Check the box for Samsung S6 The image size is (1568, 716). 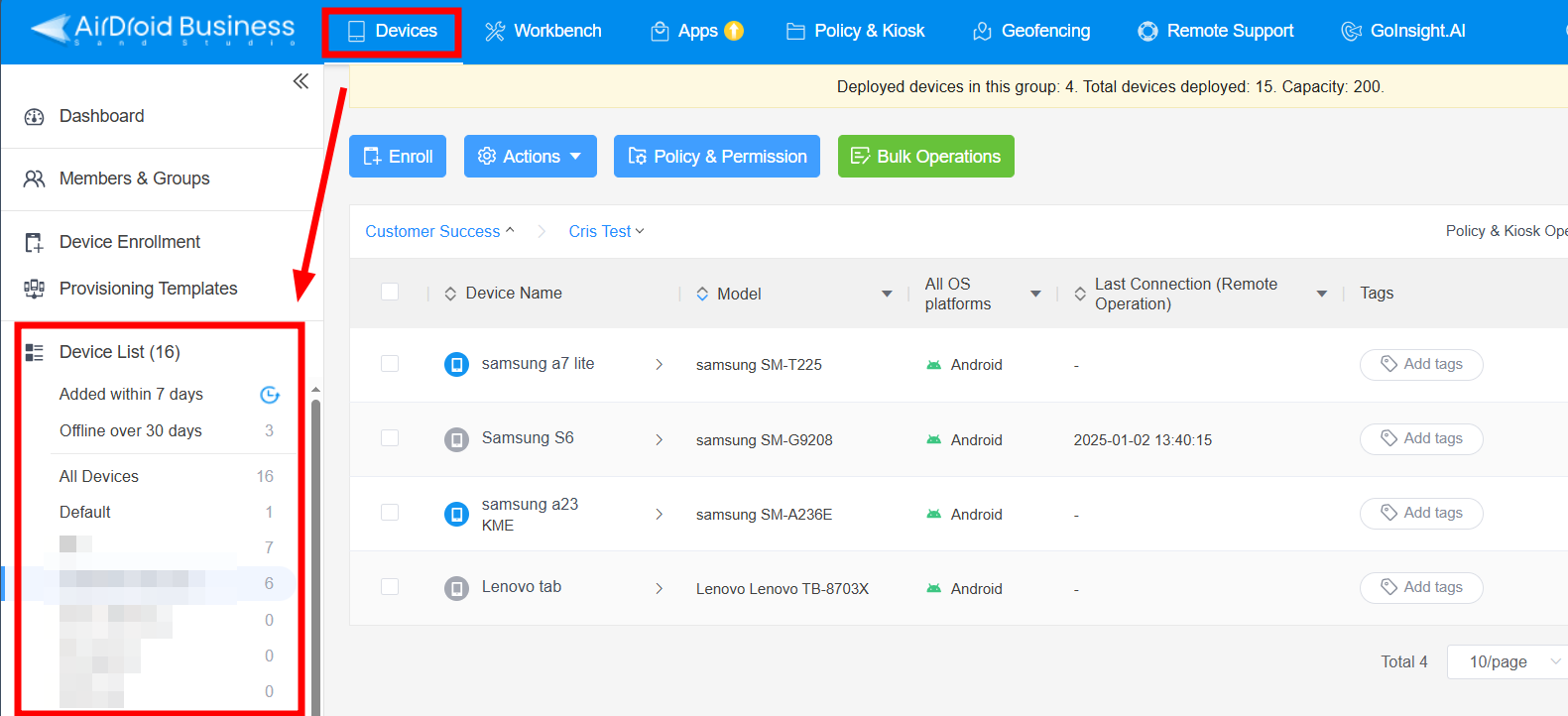390,437
